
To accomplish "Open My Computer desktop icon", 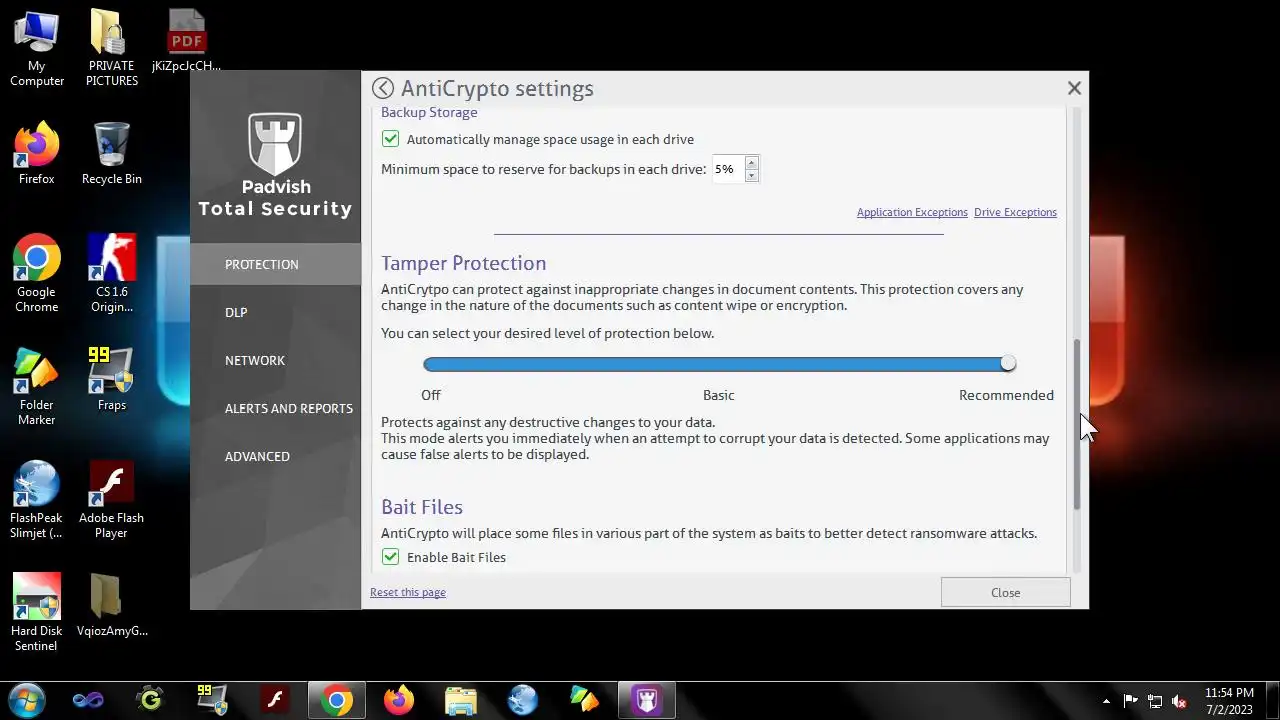I will click(x=37, y=48).
